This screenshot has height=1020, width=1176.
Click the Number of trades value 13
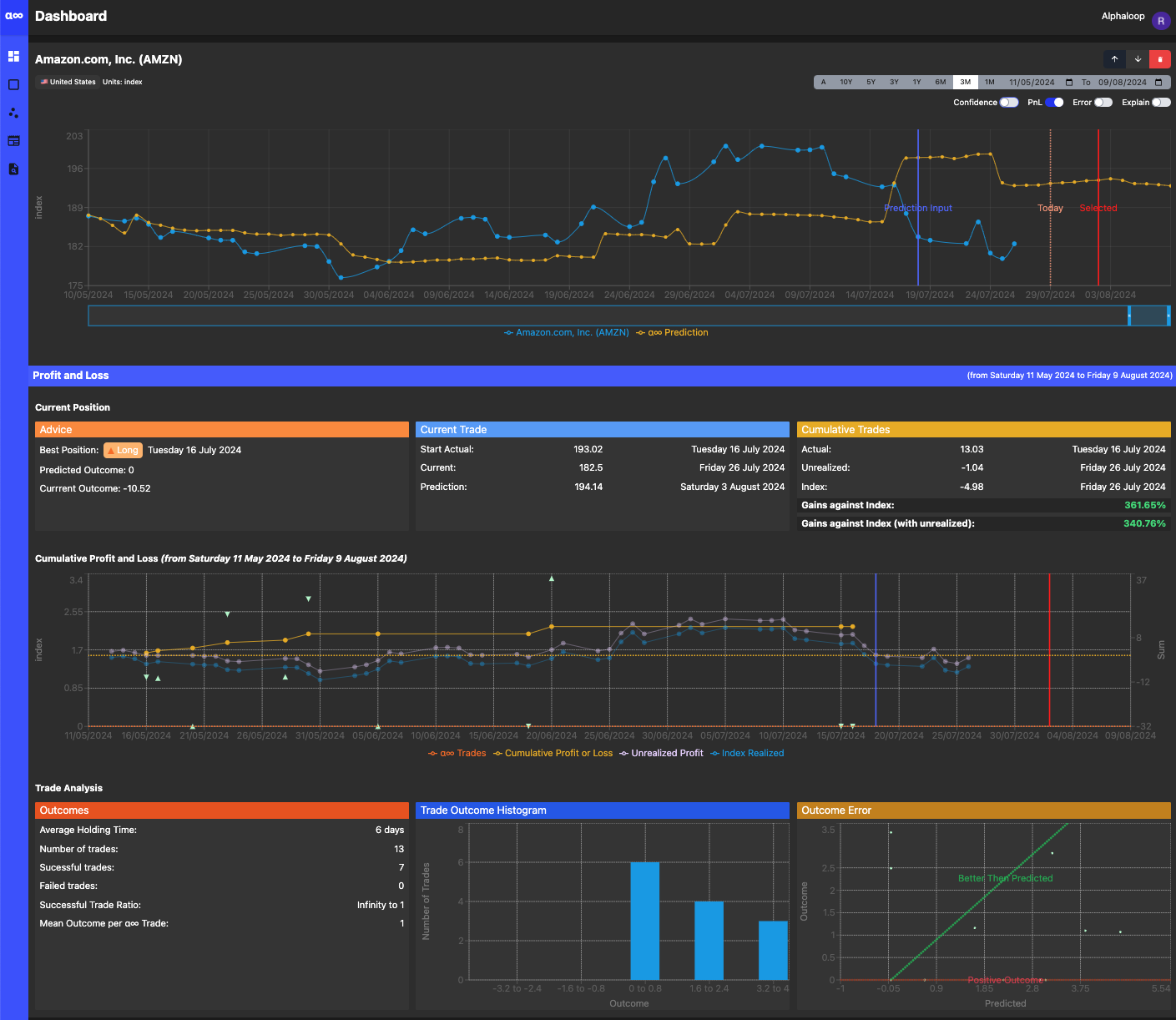coord(399,849)
